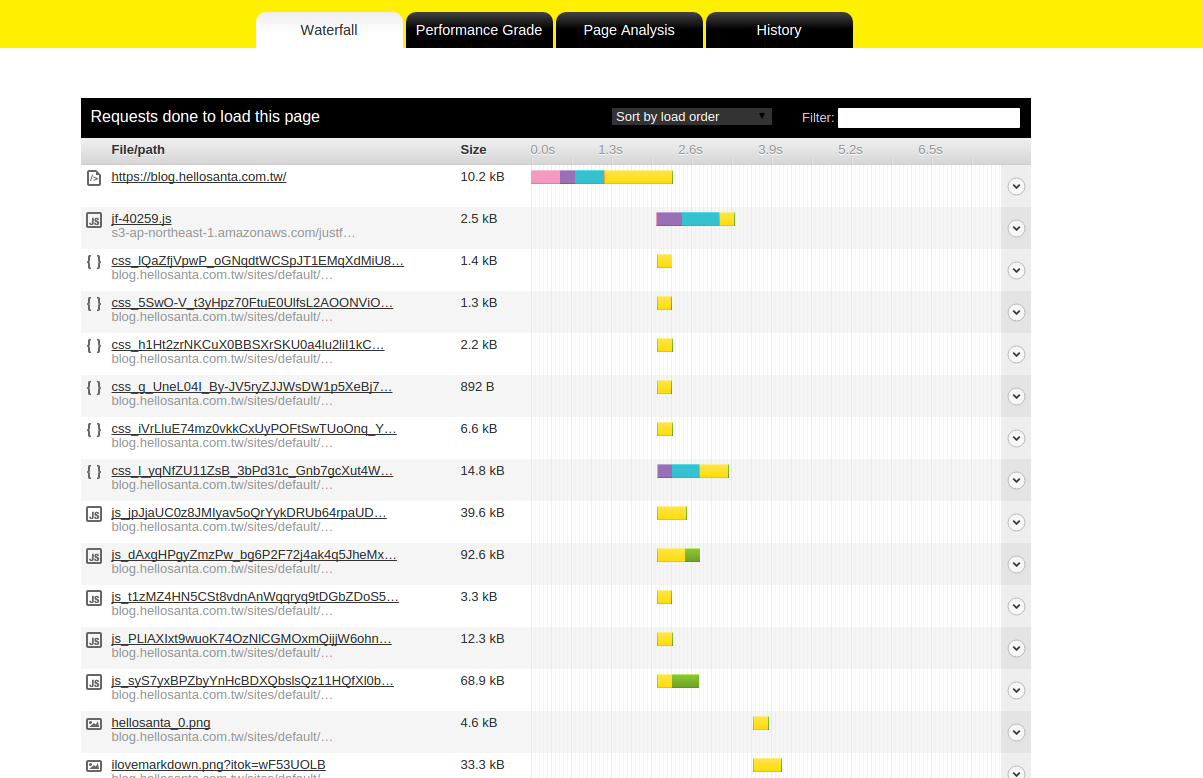
Task: Expand details for css_h1Ht2zrNKCuX0 row
Action: click(x=1016, y=354)
